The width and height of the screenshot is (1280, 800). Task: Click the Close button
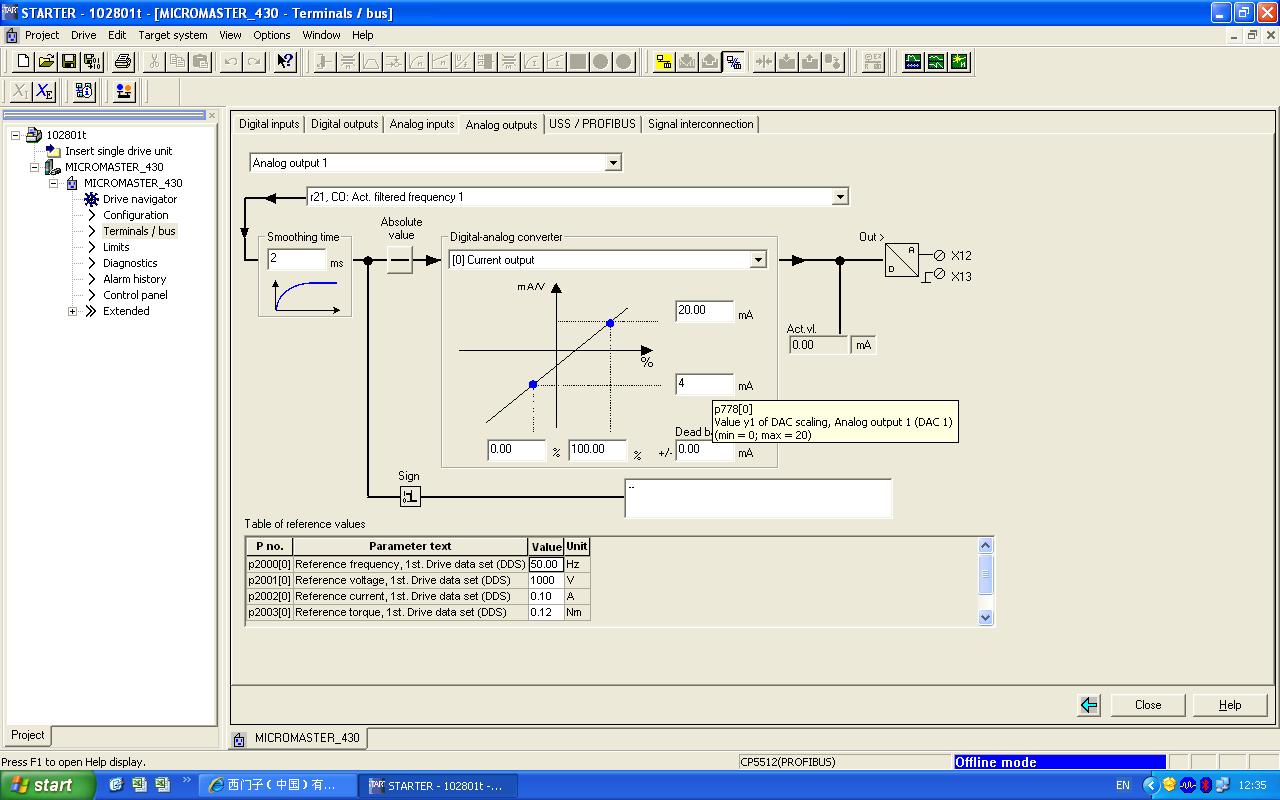point(1148,705)
